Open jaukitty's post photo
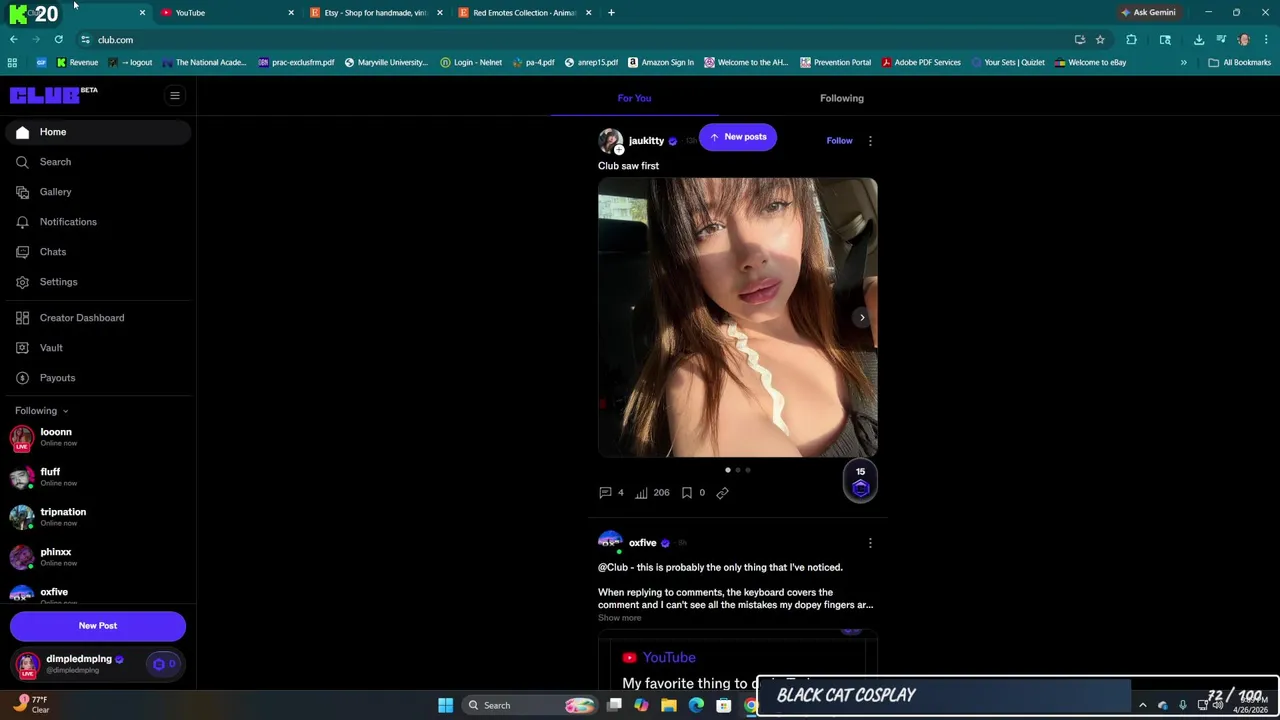The height and width of the screenshot is (720, 1280). (x=738, y=318)
